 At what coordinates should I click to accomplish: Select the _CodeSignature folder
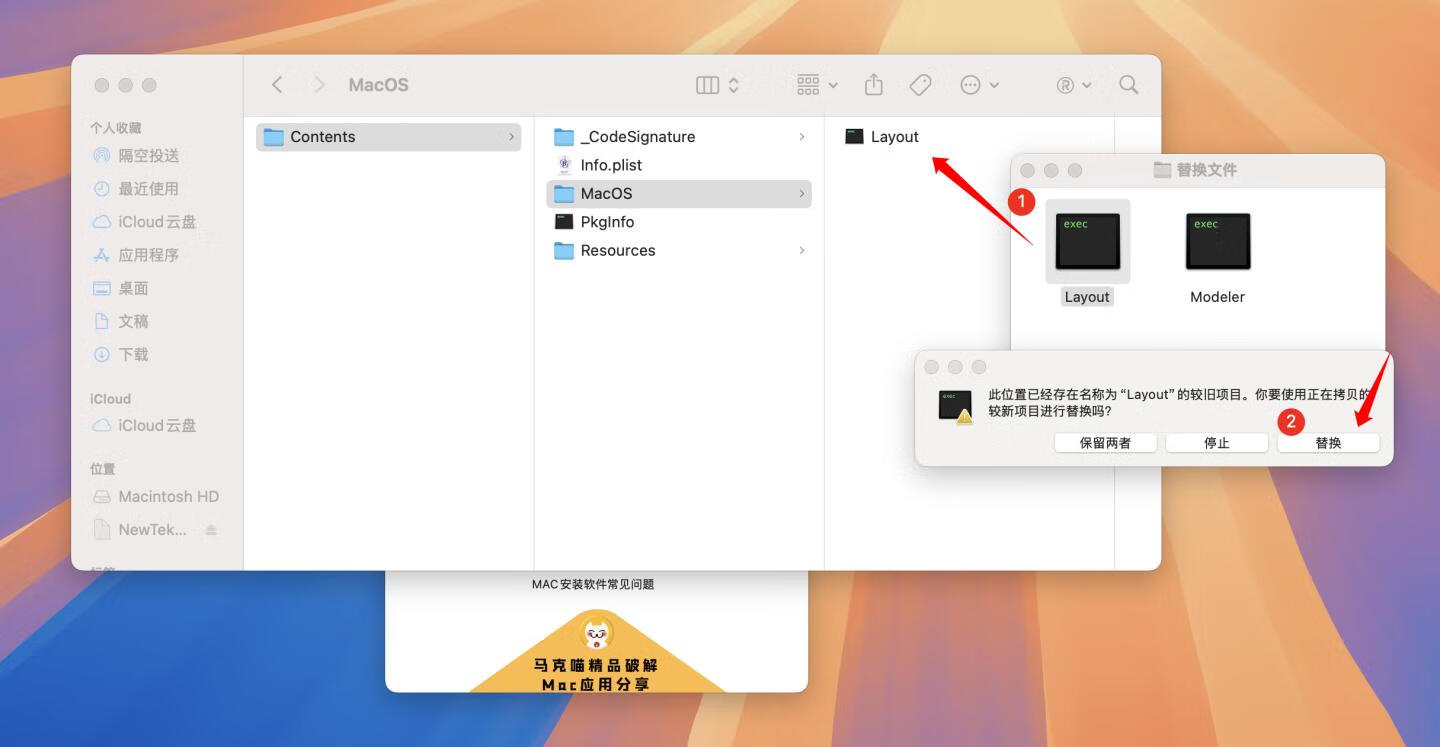(678, 137)
